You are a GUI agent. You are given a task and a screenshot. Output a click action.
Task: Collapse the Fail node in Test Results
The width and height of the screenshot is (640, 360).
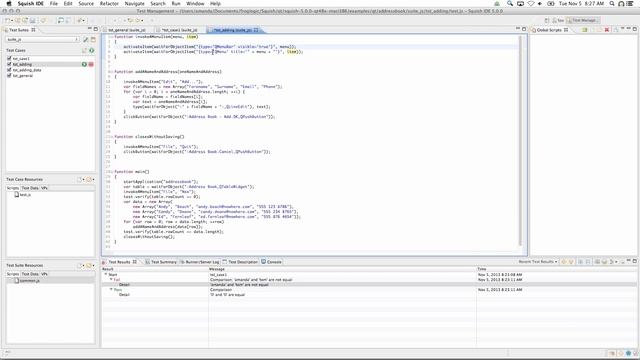coord(111,280)
